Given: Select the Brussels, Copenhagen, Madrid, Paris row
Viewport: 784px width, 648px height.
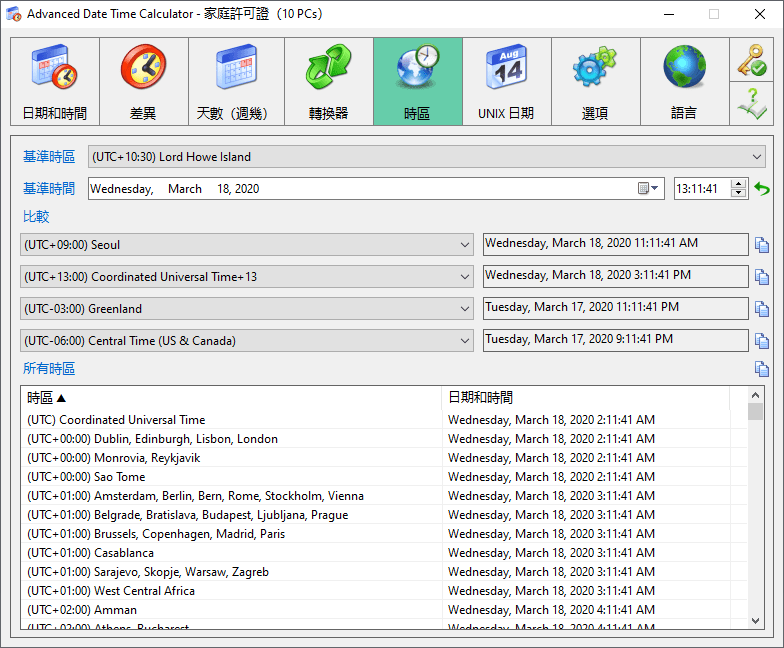Looking at the screenshot, I should pos(384,534).
